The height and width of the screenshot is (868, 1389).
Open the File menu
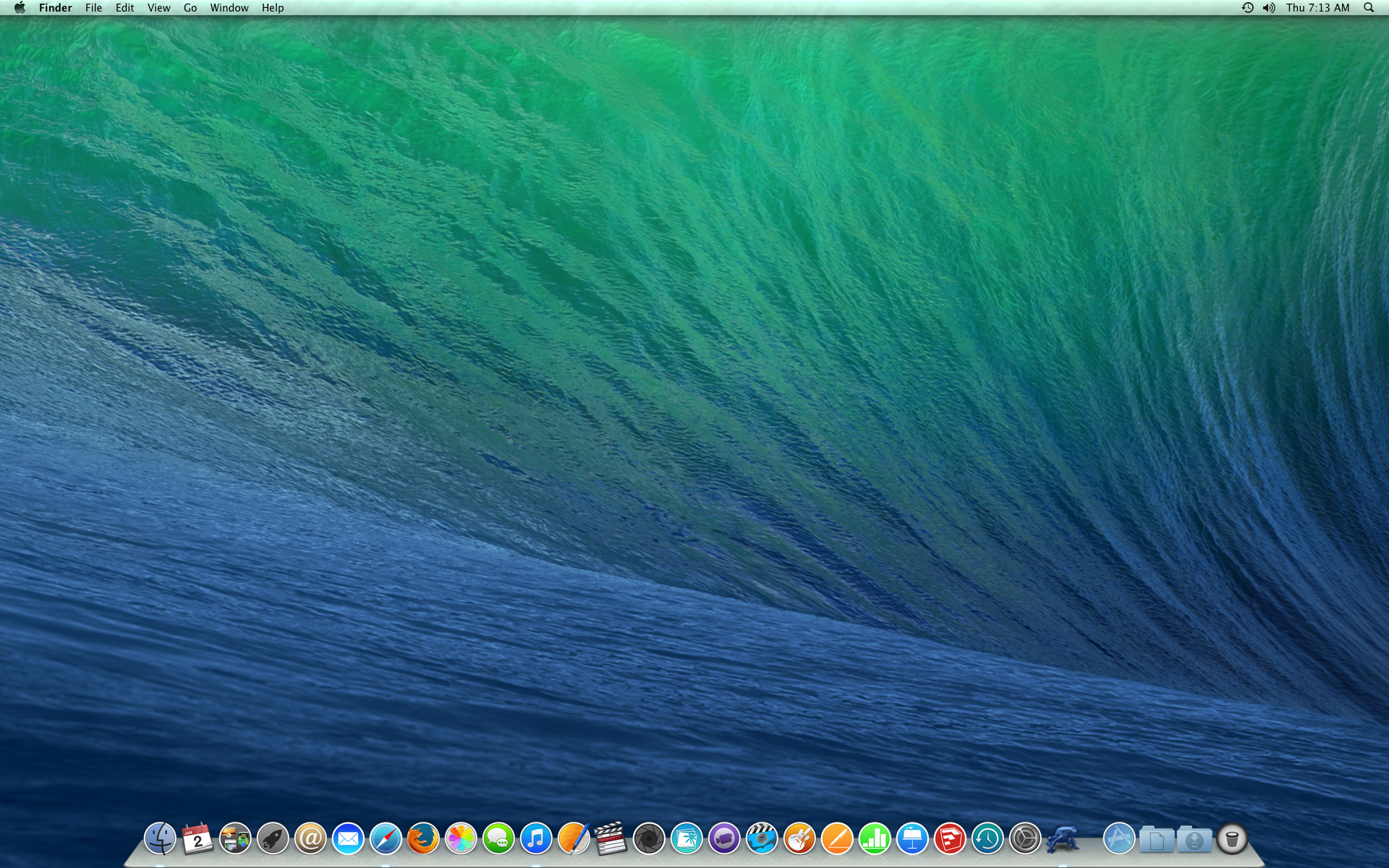(93, 8)
